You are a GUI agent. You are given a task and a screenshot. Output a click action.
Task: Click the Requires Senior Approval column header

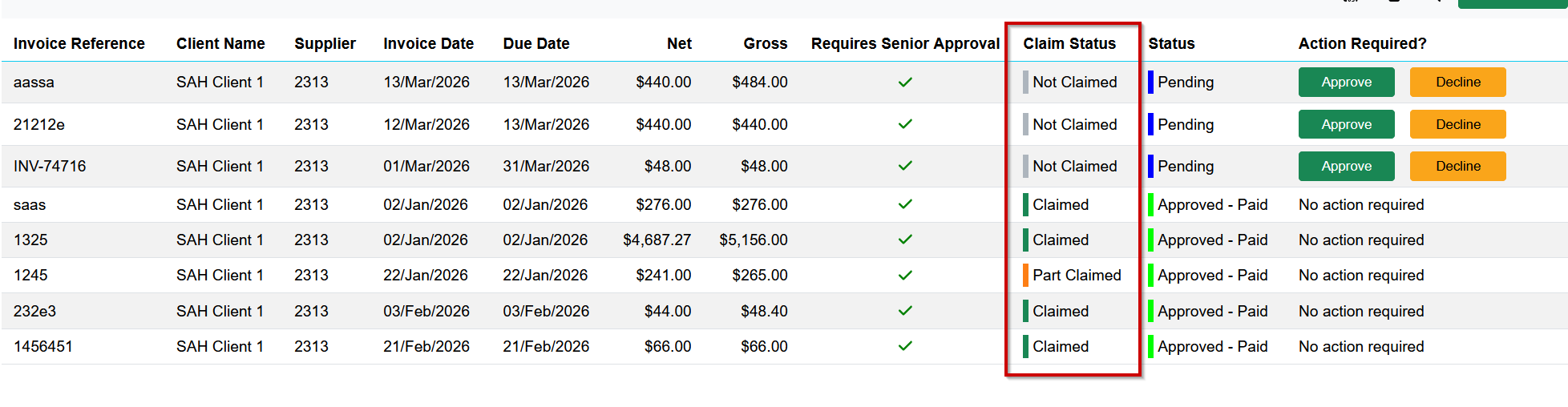pyautogui.click(x=905, y=44)
